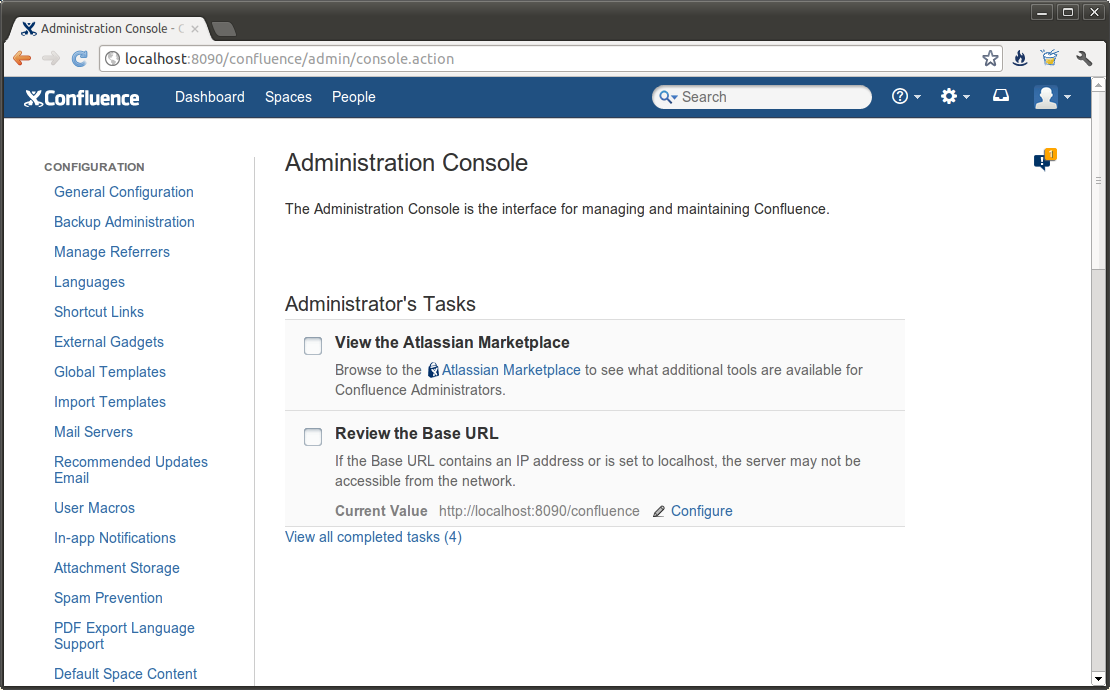Open the gear administration menu
The image size is (1110, 690).
point(954,96)
